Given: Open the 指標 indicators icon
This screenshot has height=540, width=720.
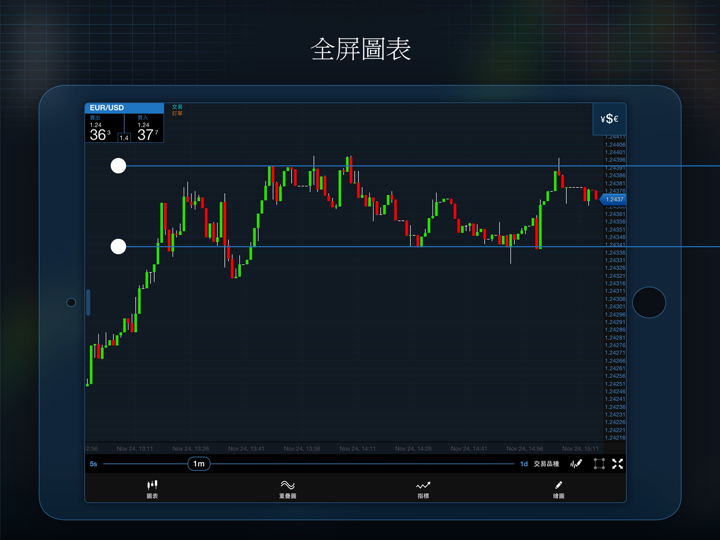Looking at the screenshot, I should pyautogui.click(x=423, y=488).
